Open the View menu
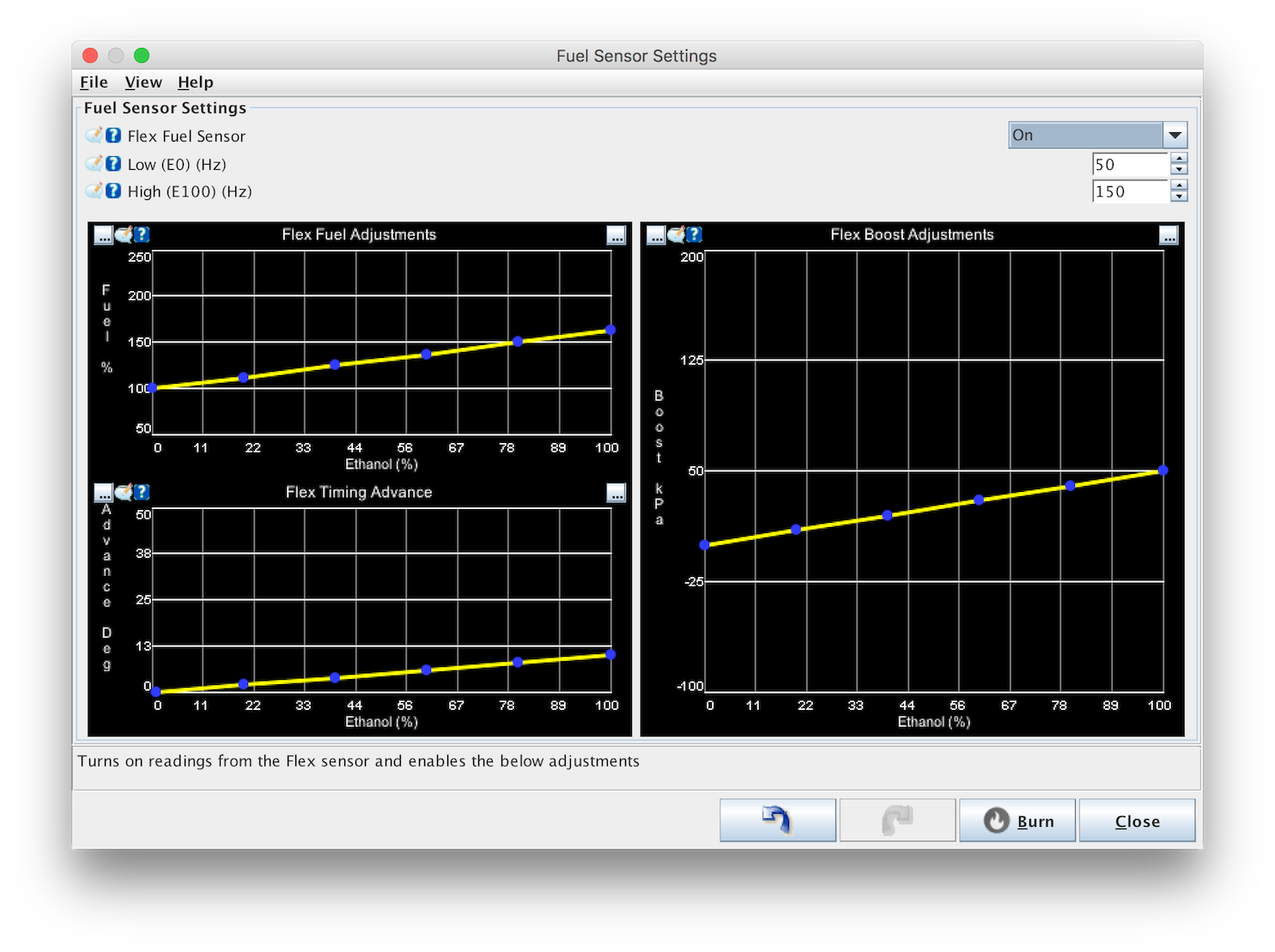The height and width of the screenshot is (952, 1275). click(x=143, y=82)
